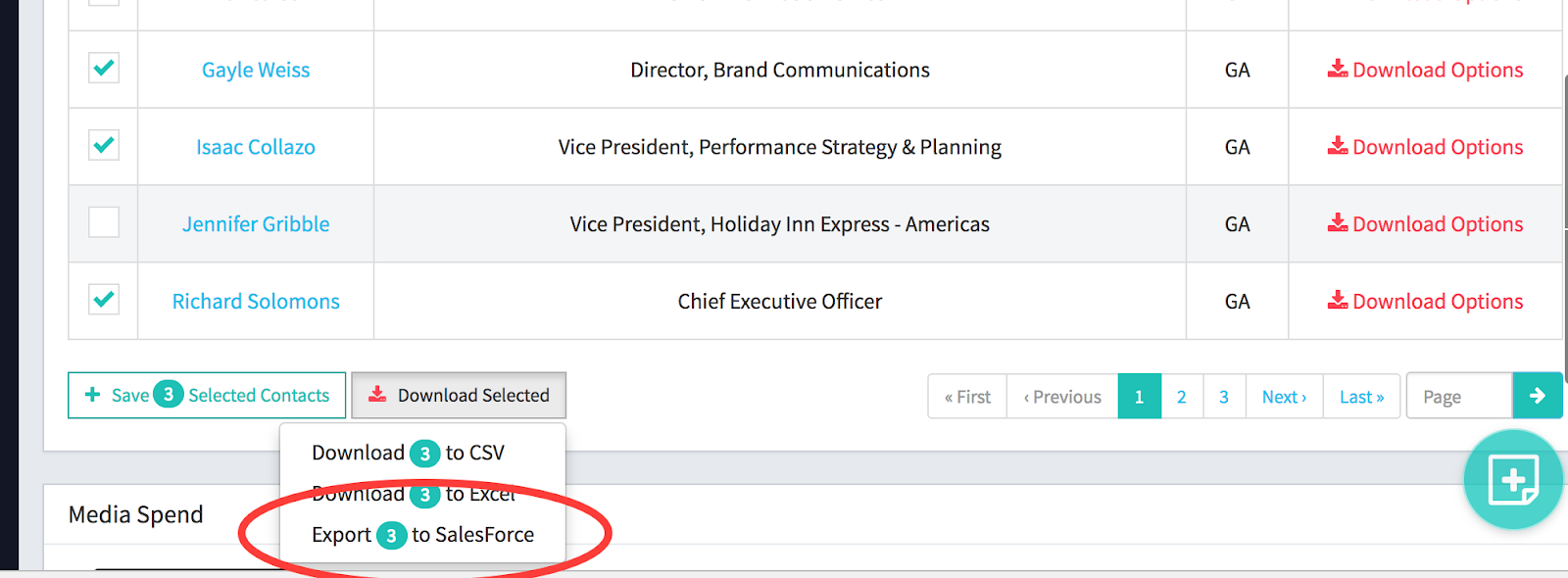Open Download Options for Richard Solomons
Viewport: 1568px width, 578px height.
[x=1425, y=301]
